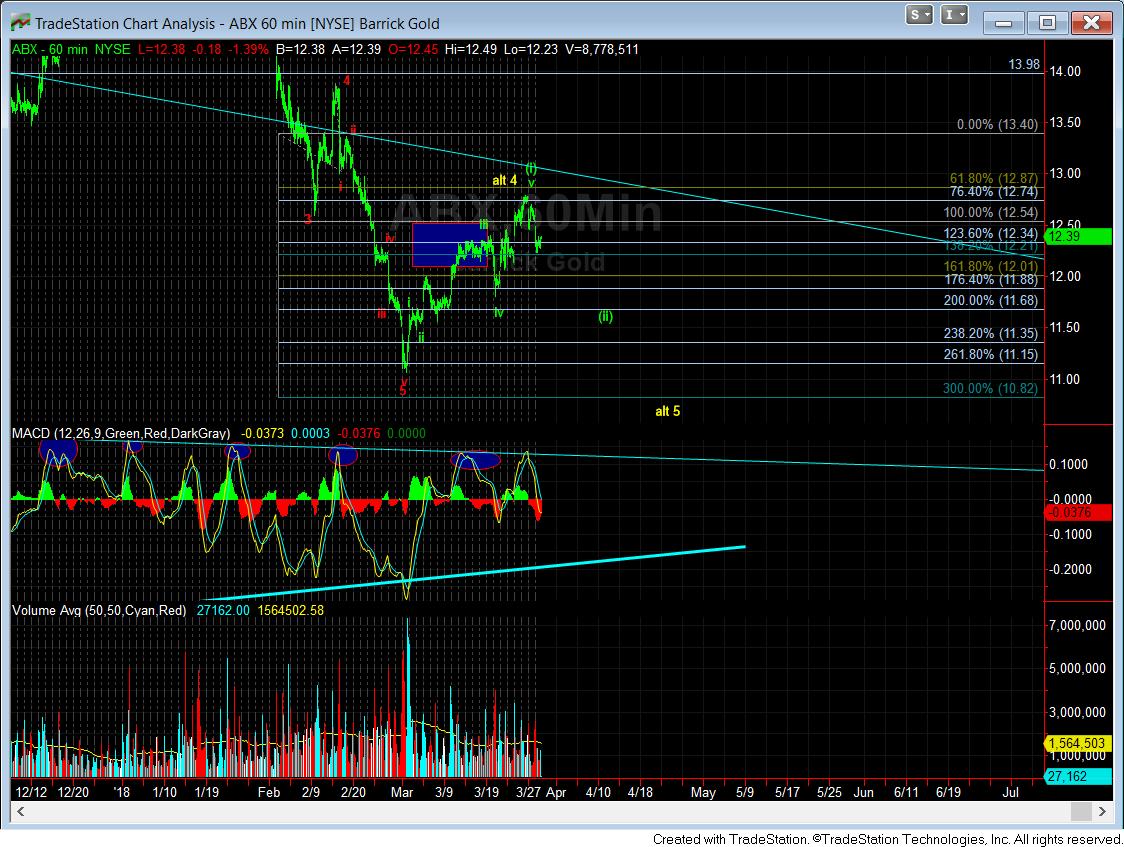Viewport: 1124px width, 847px height.
Task: Click the 'Apr' date axis label
Action: (x=556, y=793)
